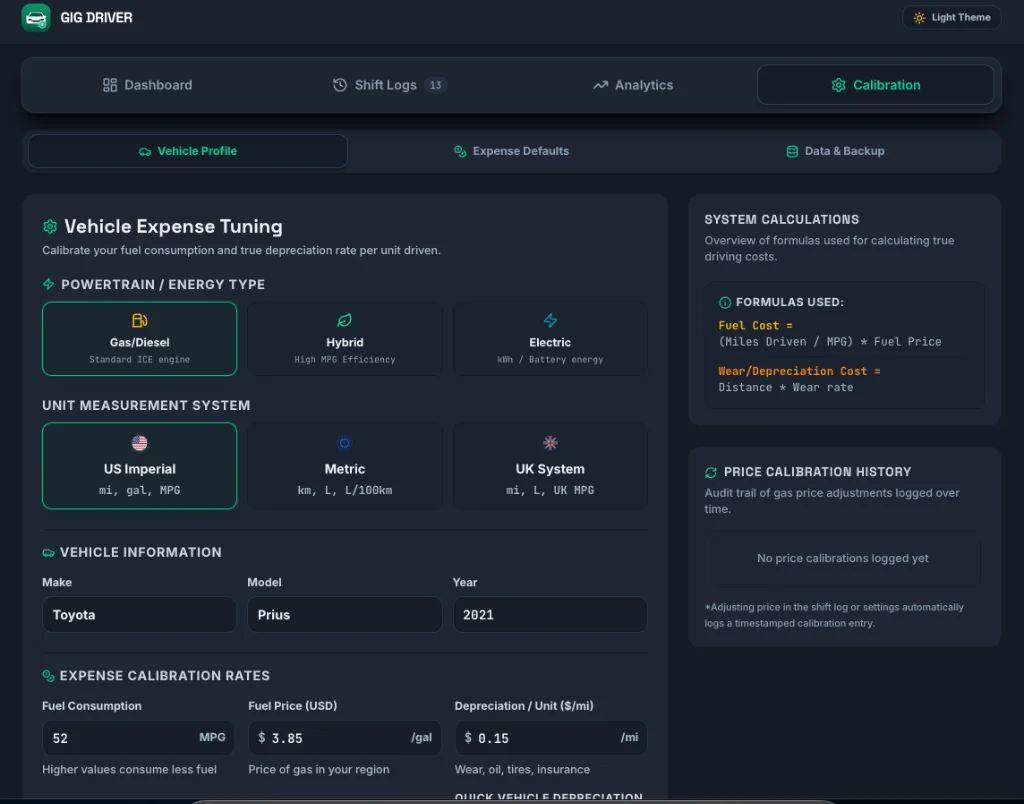Open the Dashboard tab
This screenshot has width=1024, height=804.
(x=148, y=85)
